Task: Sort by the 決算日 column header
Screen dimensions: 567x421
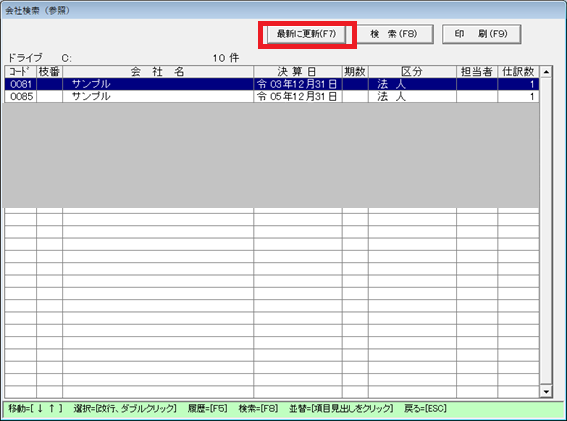Action: coord(298,72)
